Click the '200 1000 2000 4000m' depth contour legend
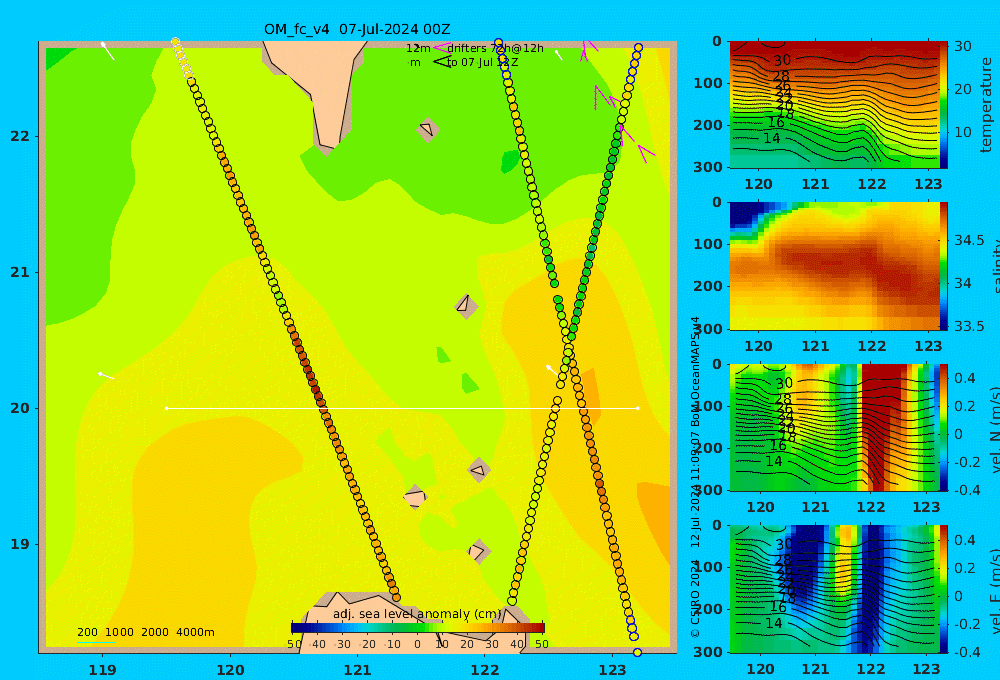 pos(145,632)
